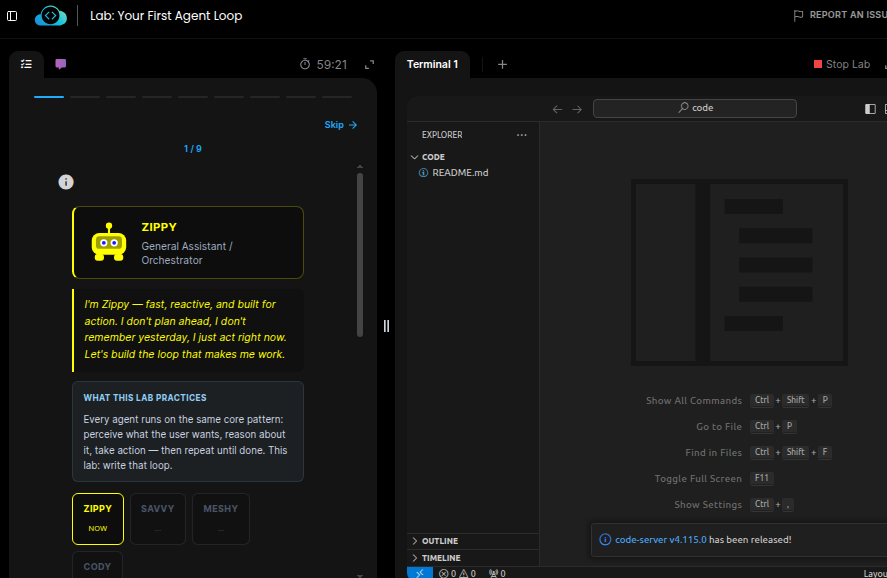Image resolution: width=887 pixels, height=578 pixels.
Task: Select the MESHY agent card
Action: coord(221,519)
